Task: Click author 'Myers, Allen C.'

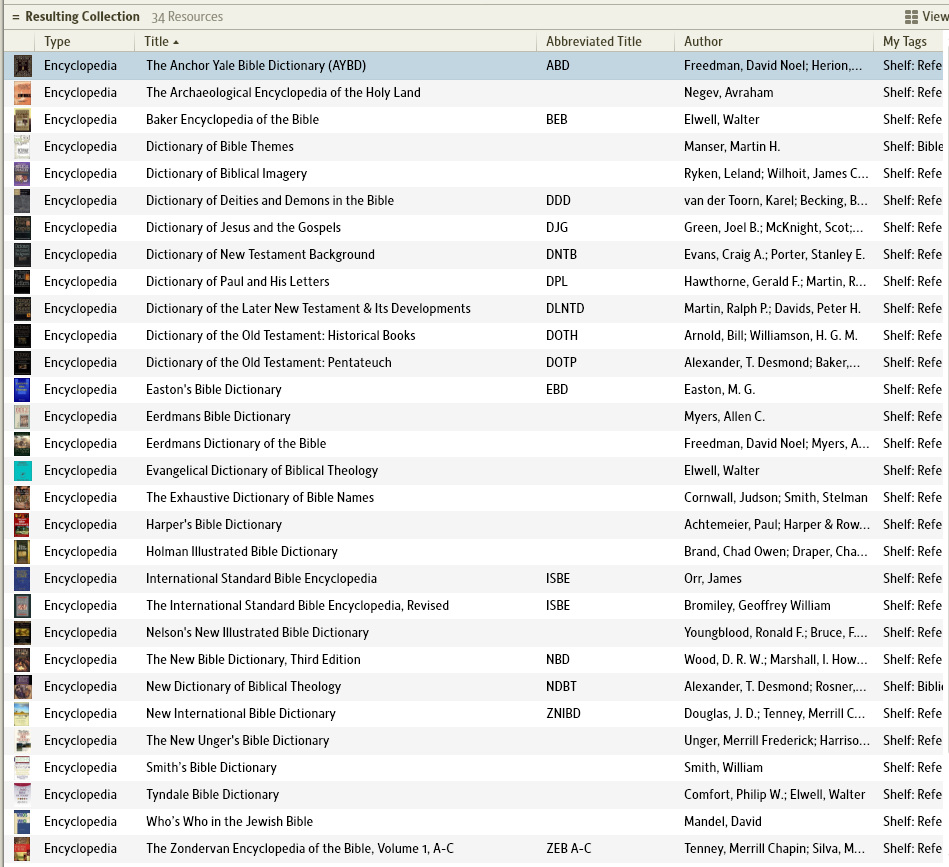Action: (x=724, y=416)
